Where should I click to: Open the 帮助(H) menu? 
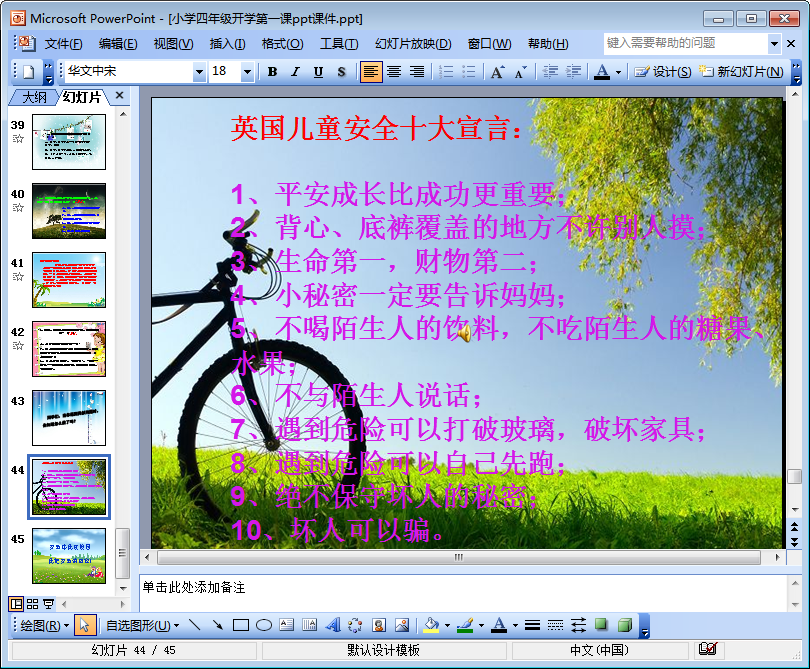[548, 44]
